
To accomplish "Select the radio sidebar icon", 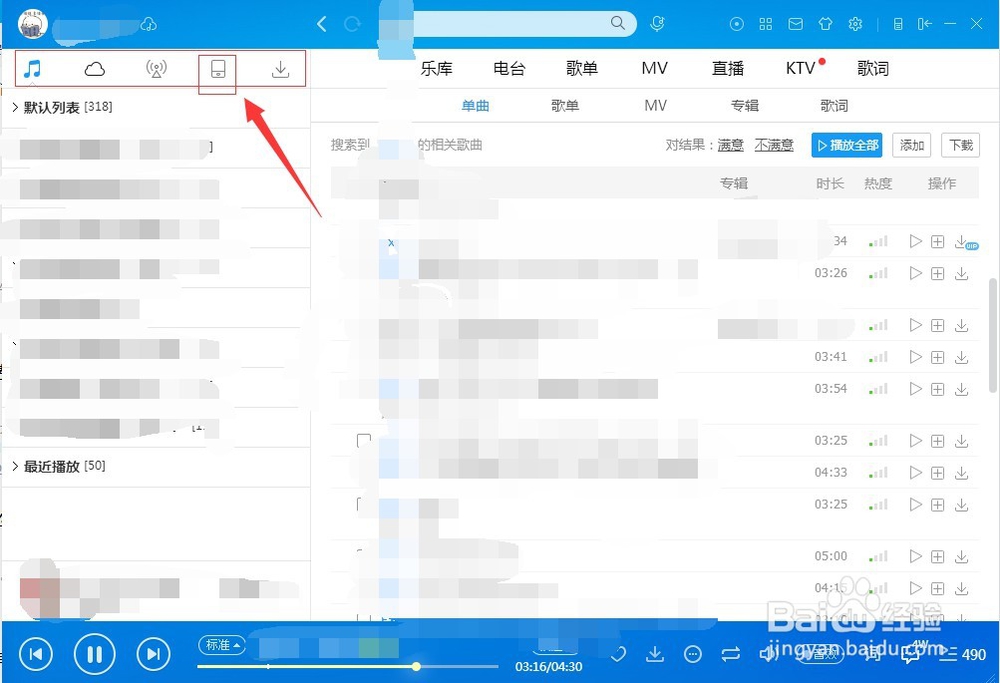I will click(x=156, y=70).
